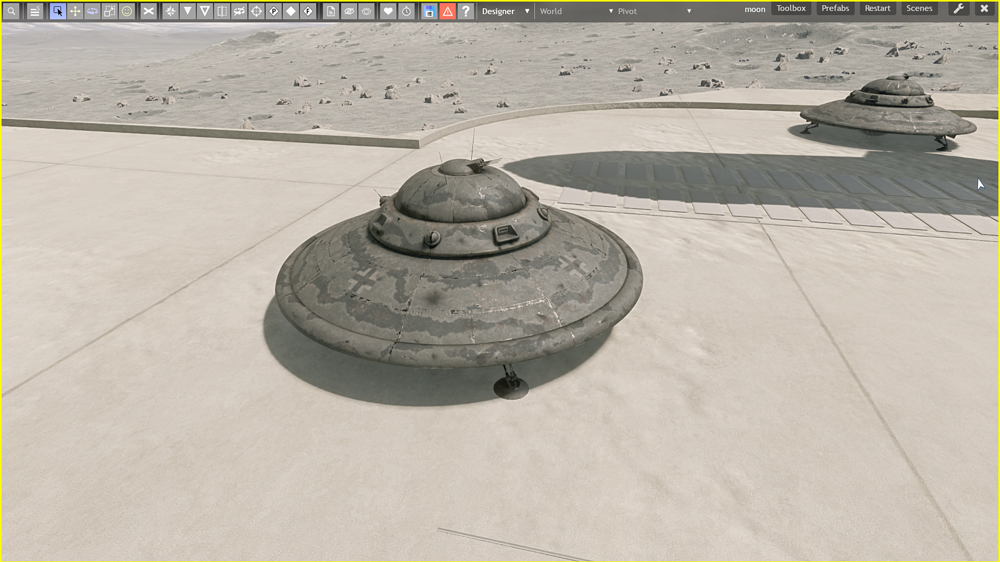Viewport: 1000px width, 562px height.
Task: Activate the rotate tool icon
Action: point(92,11)
